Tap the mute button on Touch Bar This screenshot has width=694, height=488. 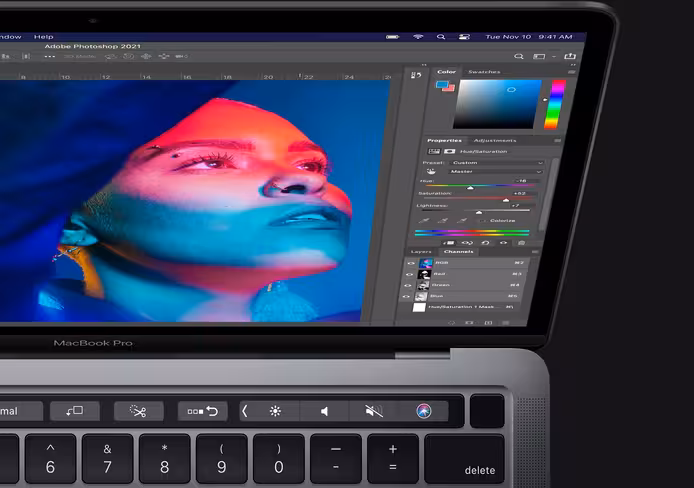point(374,411)
